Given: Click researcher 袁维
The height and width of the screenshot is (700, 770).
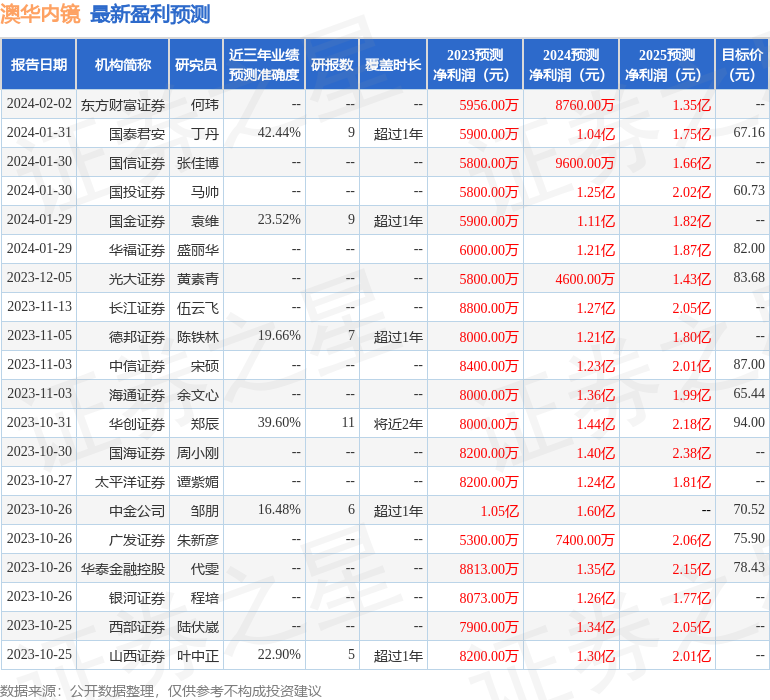Looking at the screenshot, I should tap(205, 221).
